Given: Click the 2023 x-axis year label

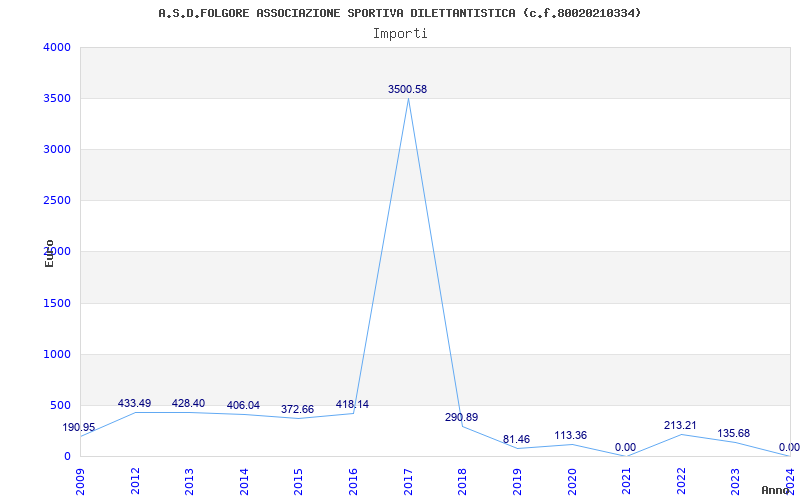Looking at the screenshot, I should [735, 482].
